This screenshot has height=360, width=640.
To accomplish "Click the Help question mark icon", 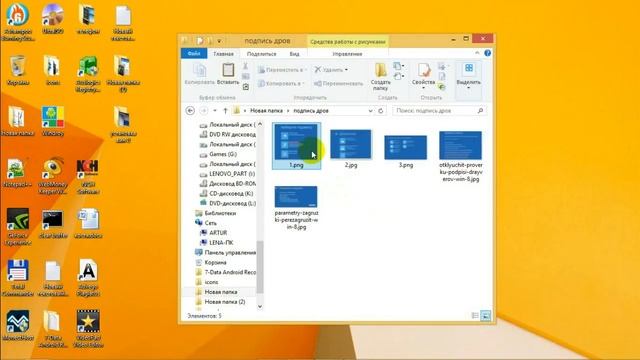I will point(487,53).
